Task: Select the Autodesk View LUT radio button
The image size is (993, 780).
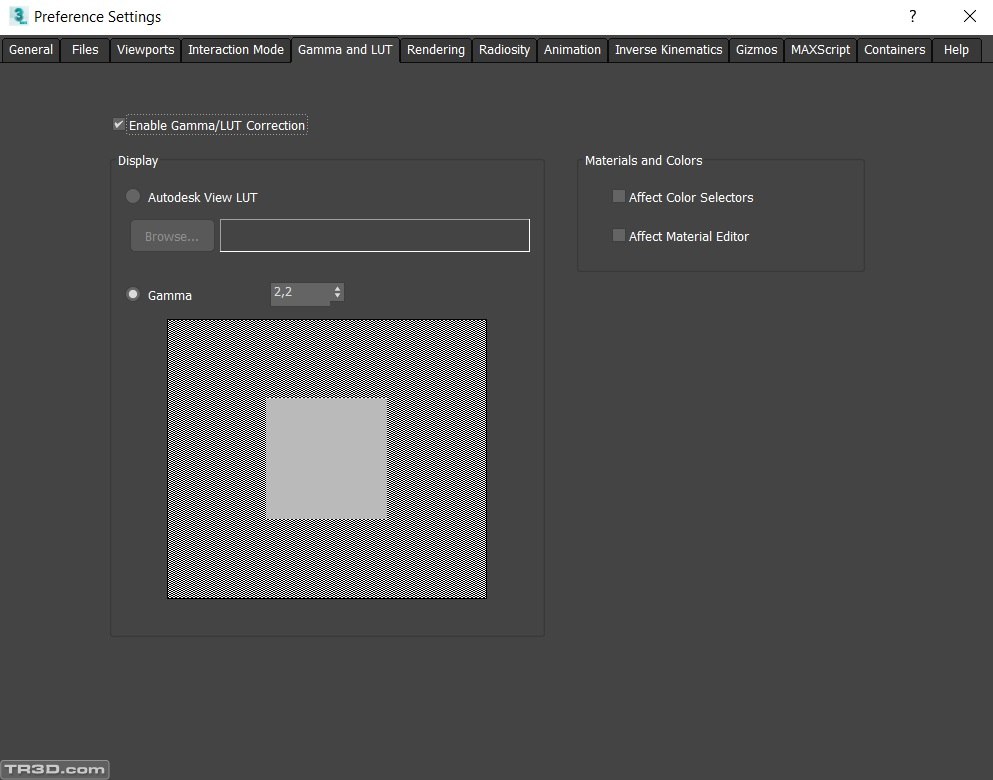Action: coord(133,197)
